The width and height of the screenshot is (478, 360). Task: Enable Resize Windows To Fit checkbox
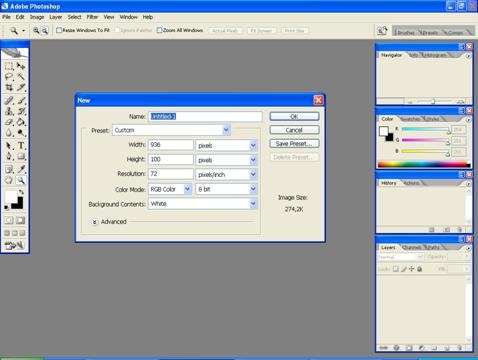[x=59, y=30]
